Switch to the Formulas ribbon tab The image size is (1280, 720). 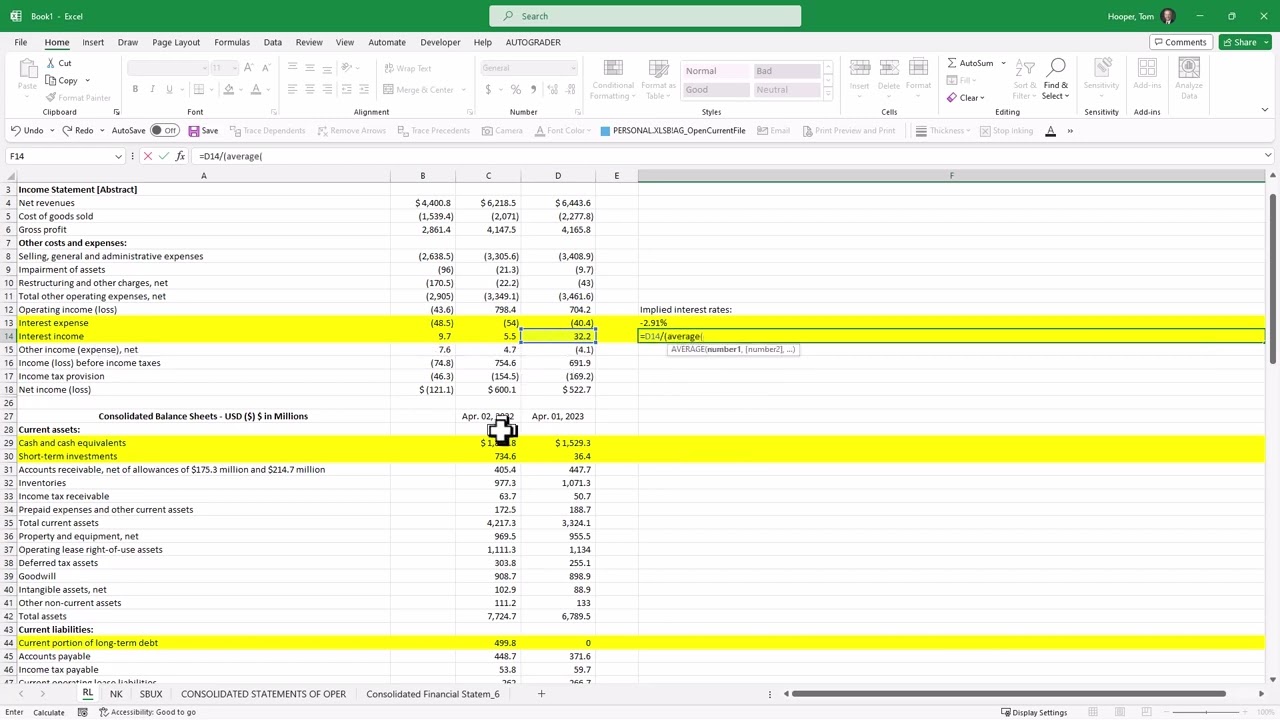pyautogui.click(x=231, y=42)
